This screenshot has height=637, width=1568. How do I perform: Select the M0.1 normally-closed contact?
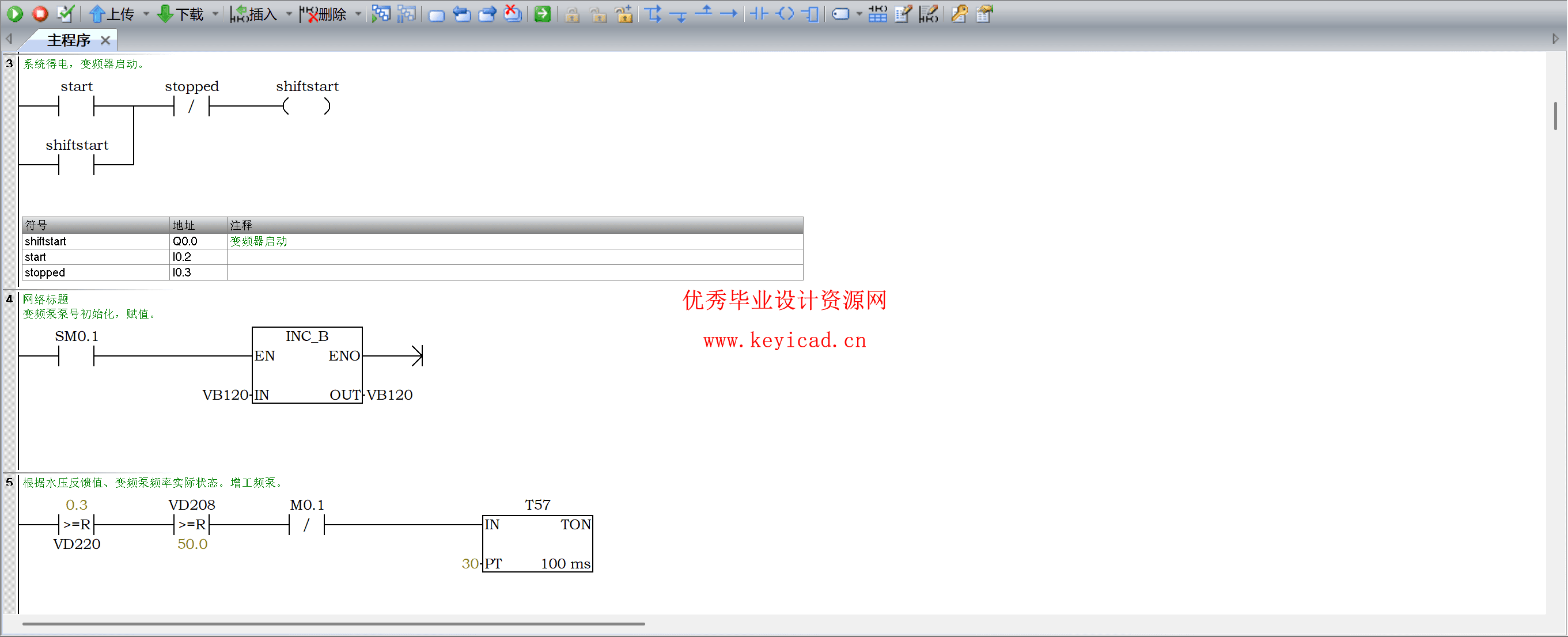tap(306, 525)
